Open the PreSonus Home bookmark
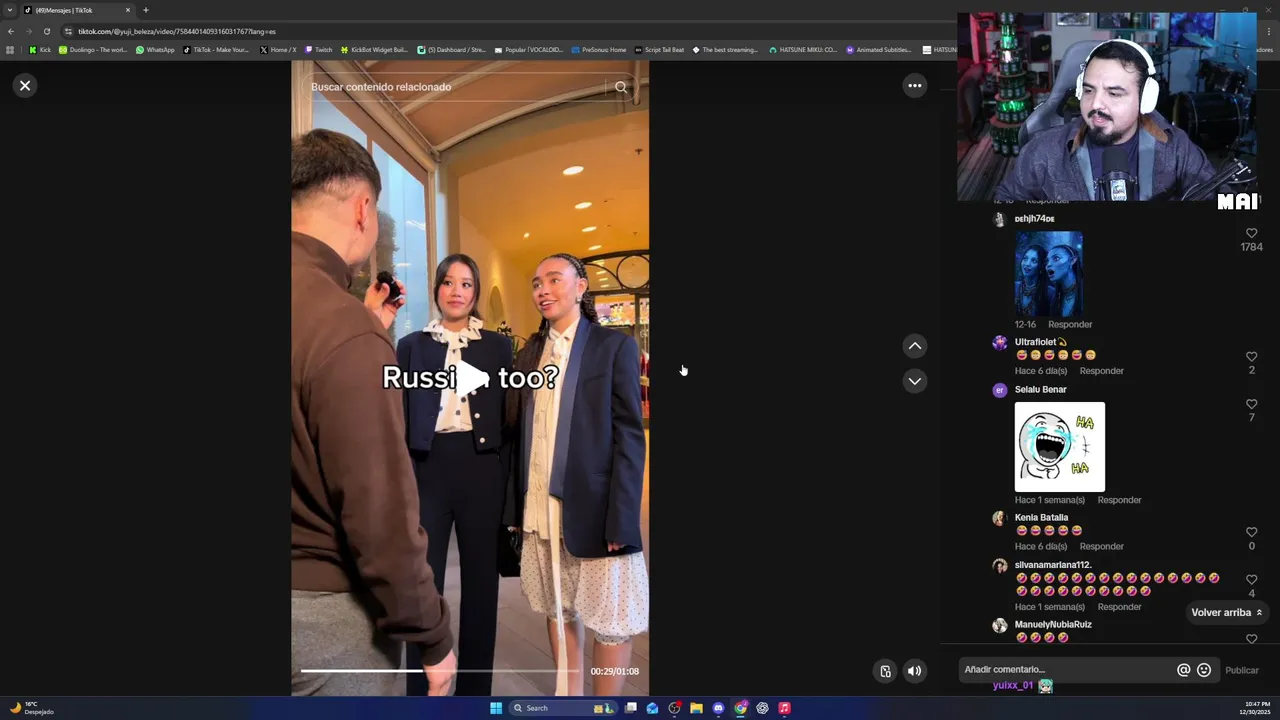 [x=598, y=50]
